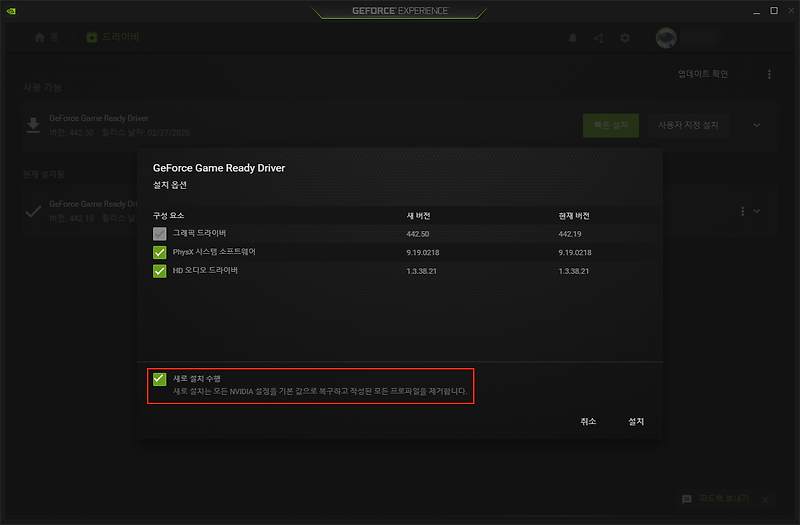The height and width of the screenshot is (525, 800).
Task: Click the 사용자 지정 설치 button
Action: coord(688,126)
